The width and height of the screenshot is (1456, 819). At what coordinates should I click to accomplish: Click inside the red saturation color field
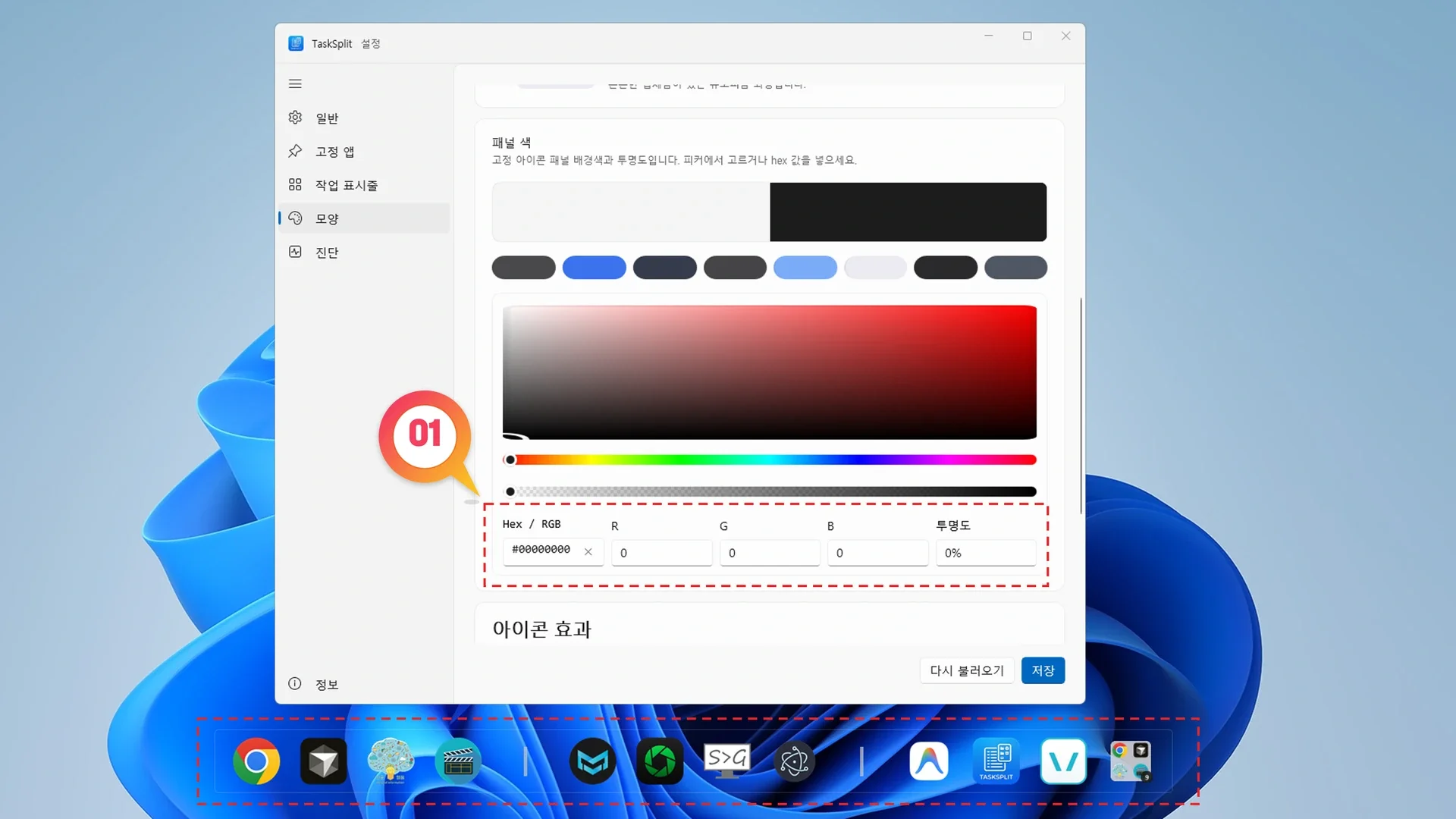pyautogui.click(x=769, y=372)
